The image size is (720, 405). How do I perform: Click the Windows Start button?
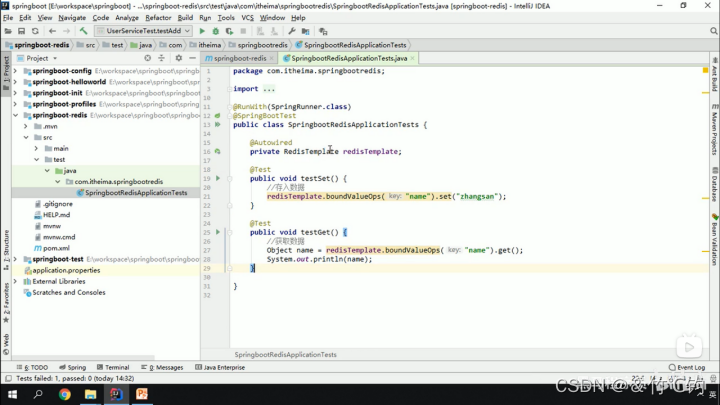12,394
